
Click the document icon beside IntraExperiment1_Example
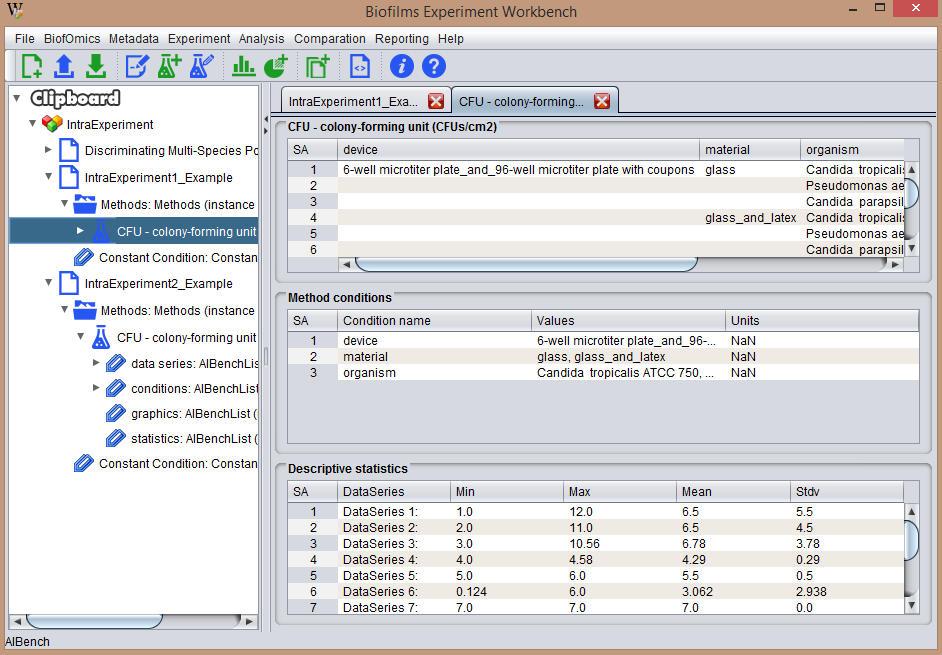tap(69, 177)
